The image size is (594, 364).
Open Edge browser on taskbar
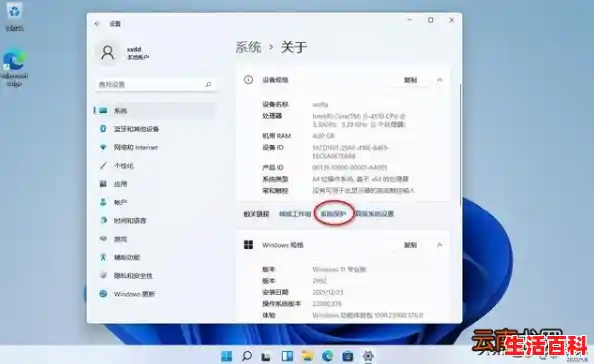[328, 356]
